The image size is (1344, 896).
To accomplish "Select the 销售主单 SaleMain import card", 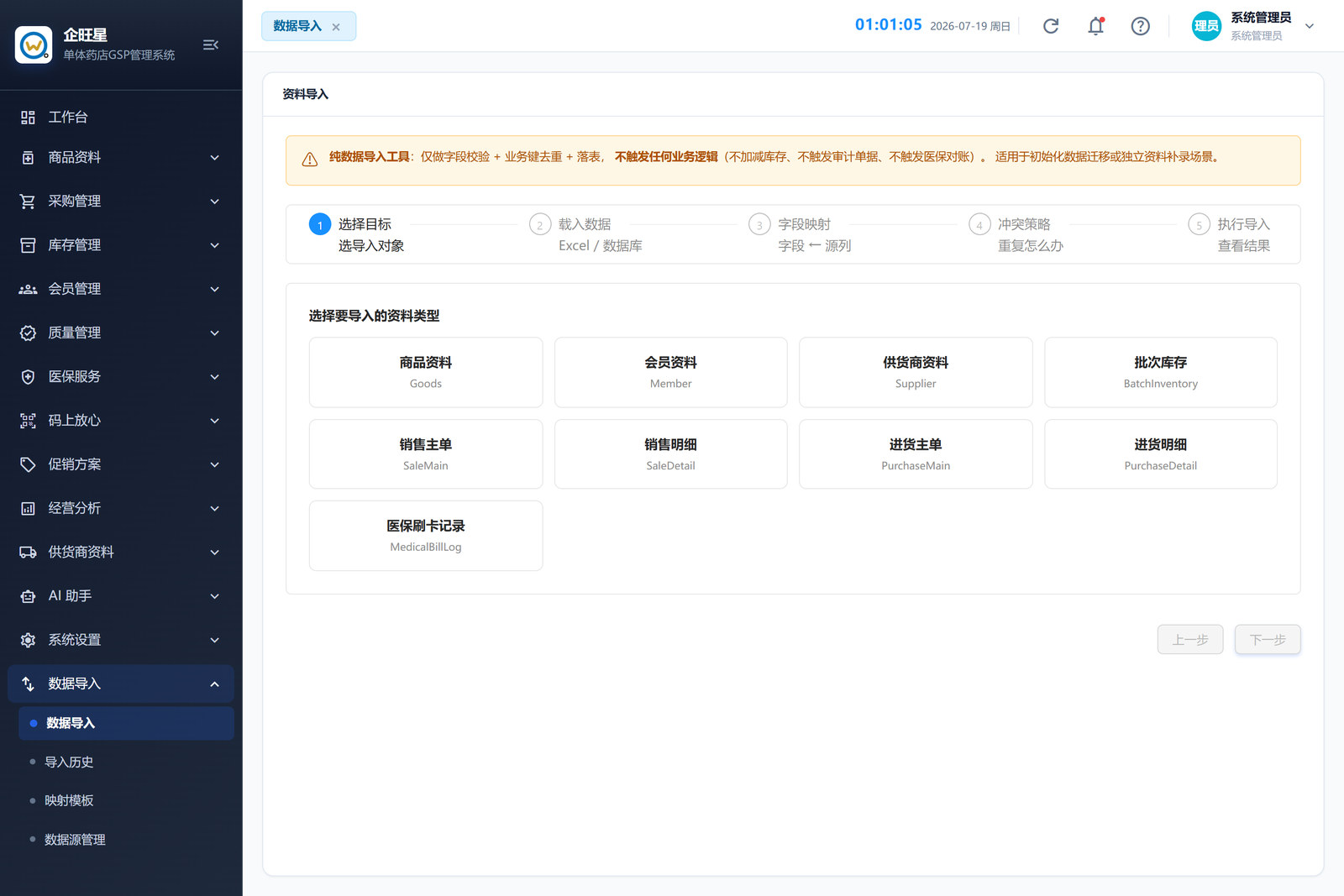I will (426, 454).
